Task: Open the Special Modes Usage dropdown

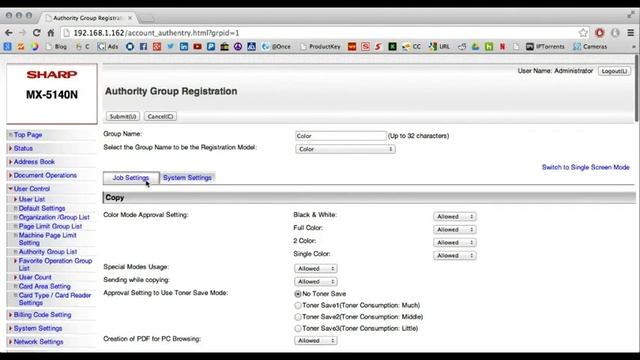Action: [316, 269]
